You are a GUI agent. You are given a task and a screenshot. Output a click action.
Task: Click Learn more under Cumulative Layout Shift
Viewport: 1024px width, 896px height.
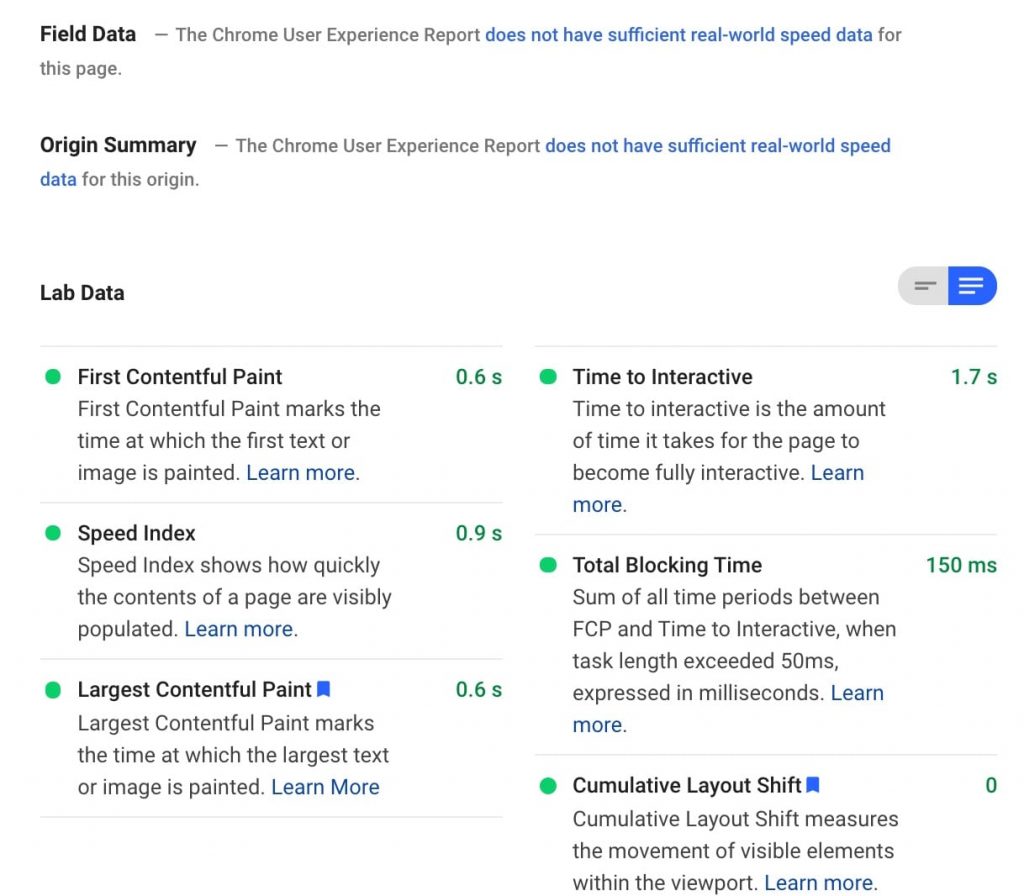point(817,882)
